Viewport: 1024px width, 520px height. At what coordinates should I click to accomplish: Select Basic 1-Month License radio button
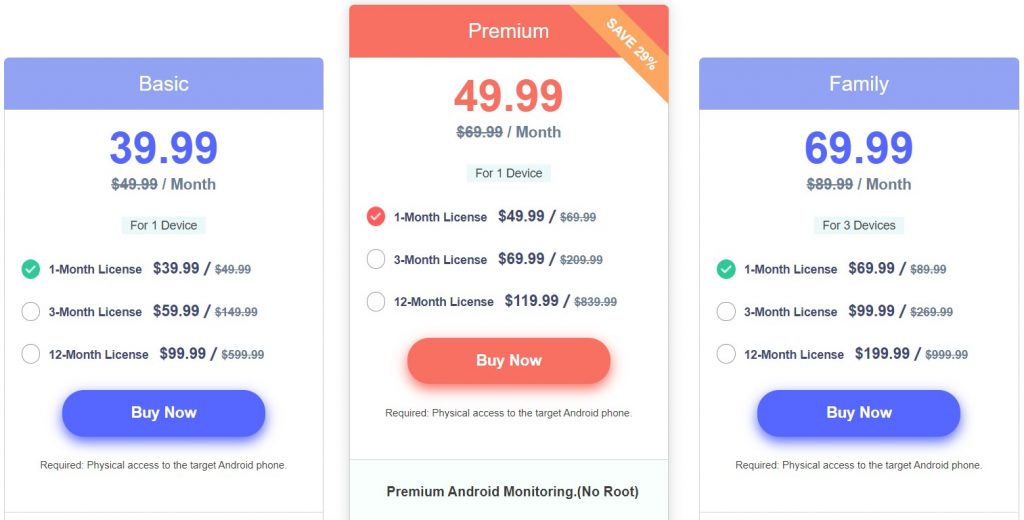[x=31, y=269]
